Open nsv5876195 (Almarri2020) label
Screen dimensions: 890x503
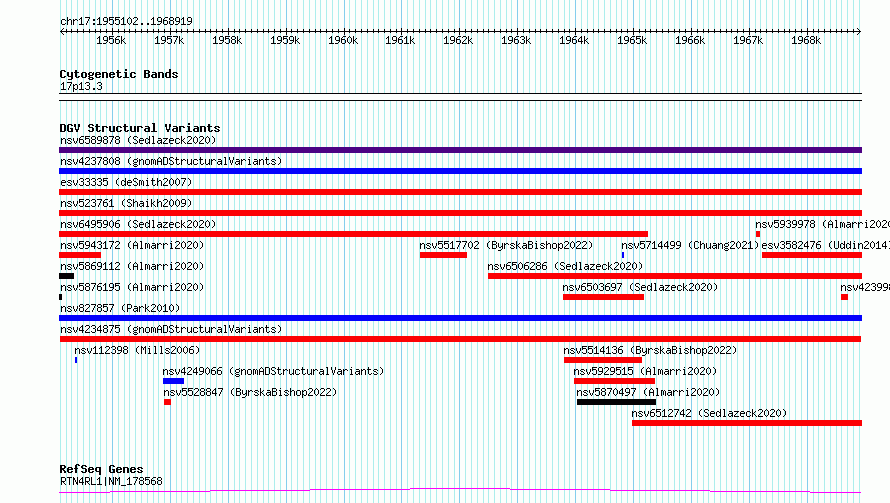132,287
